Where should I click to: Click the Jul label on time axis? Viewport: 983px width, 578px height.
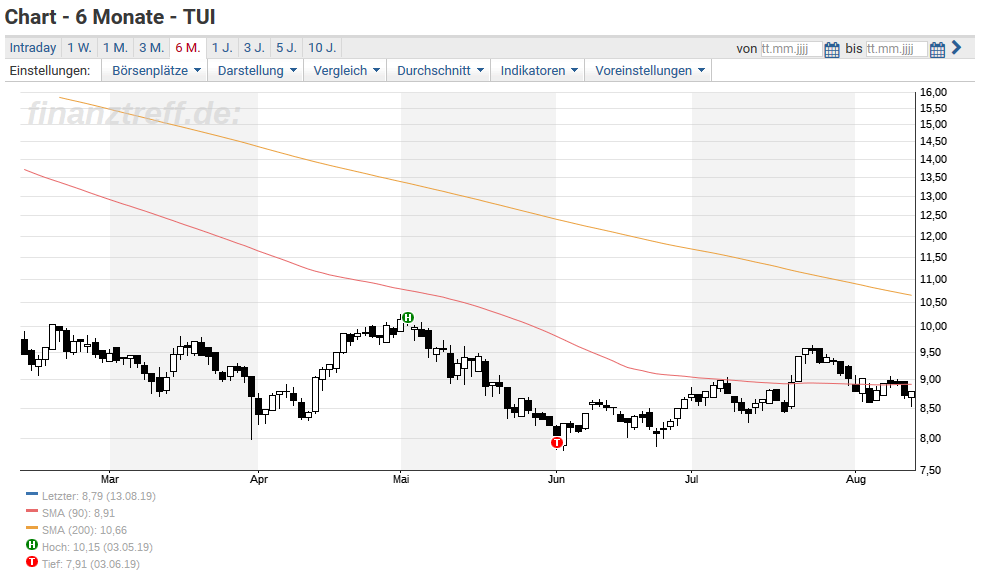coord(691,479)
